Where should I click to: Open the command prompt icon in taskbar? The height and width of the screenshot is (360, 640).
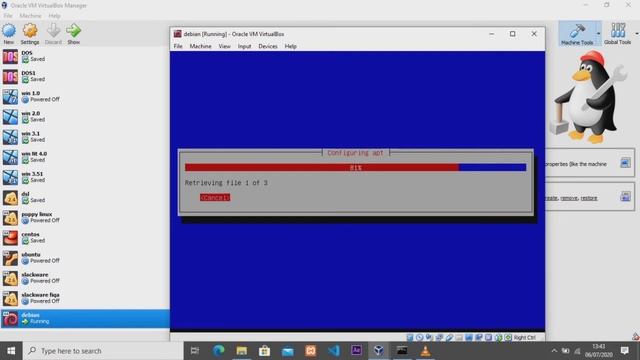coord(402,351)
